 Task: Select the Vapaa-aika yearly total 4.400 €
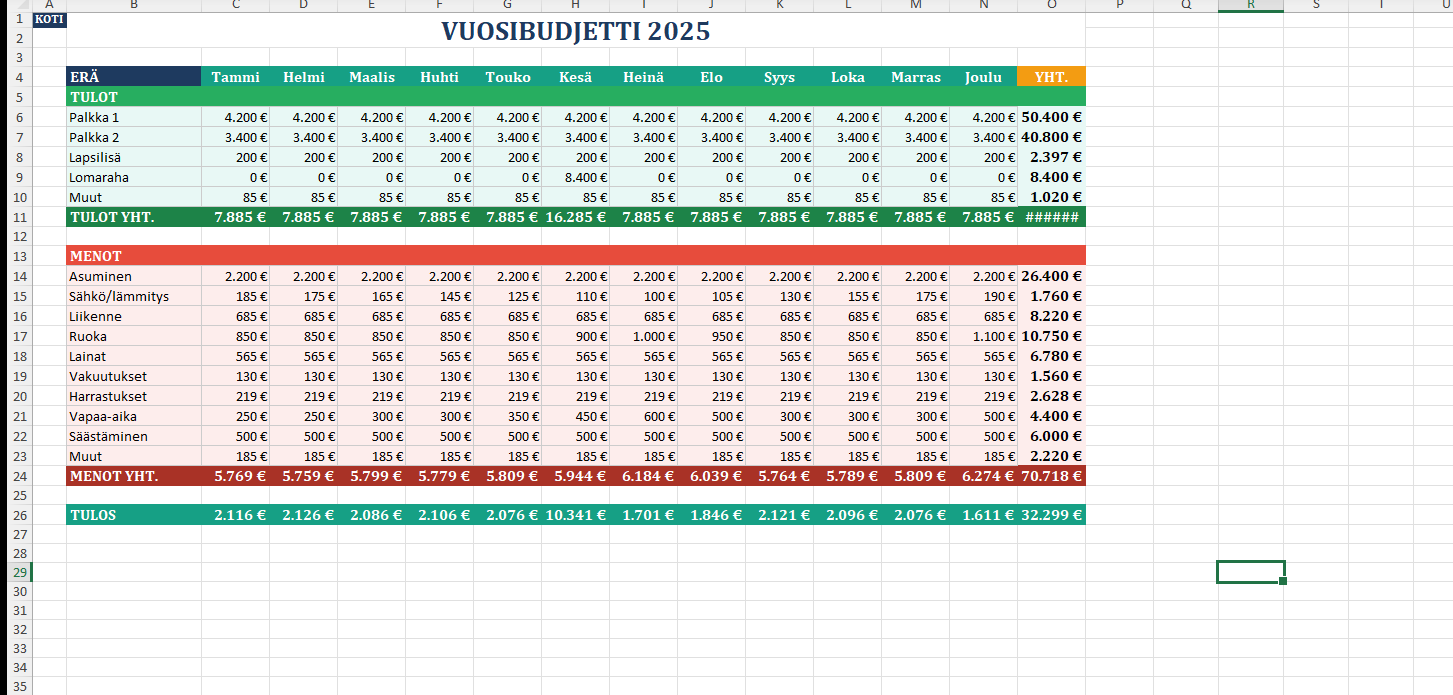point(1051,416)
